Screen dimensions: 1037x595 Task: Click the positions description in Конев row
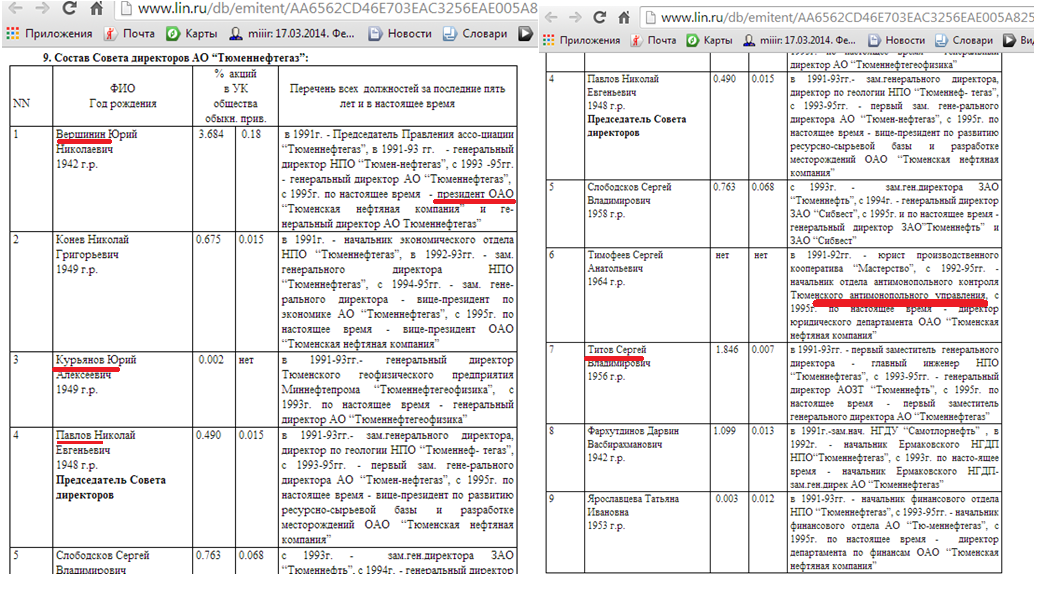coord(397,292)
